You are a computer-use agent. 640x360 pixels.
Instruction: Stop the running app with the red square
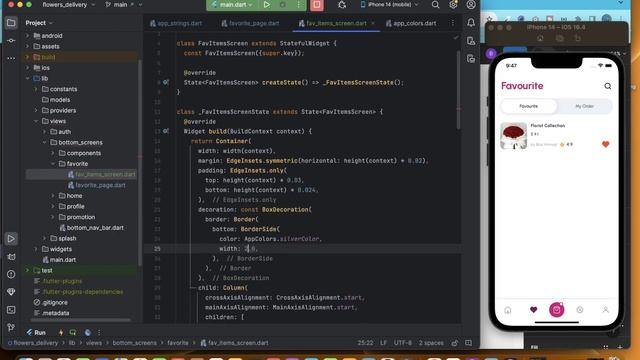pos(316,5)
